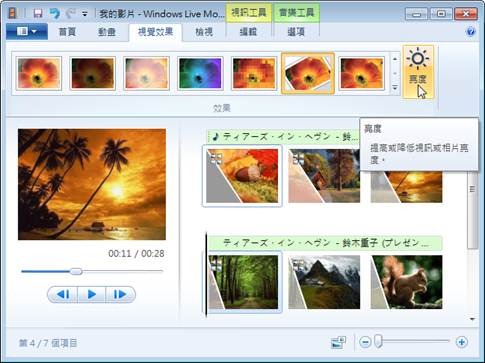
Task: Apply the first no-effect flower thumbnail
Action: click(39, 73)
